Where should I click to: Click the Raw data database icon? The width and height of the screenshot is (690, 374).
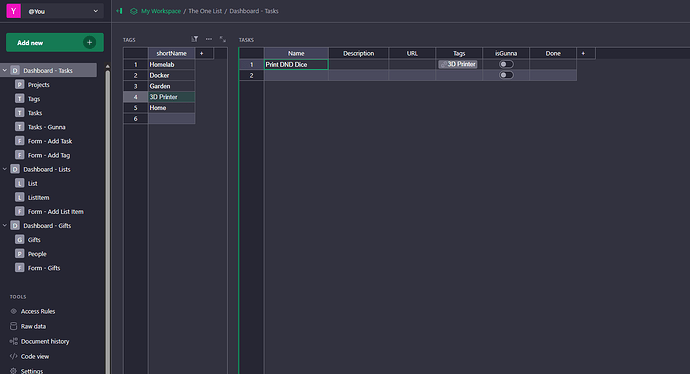pos(13,326)
